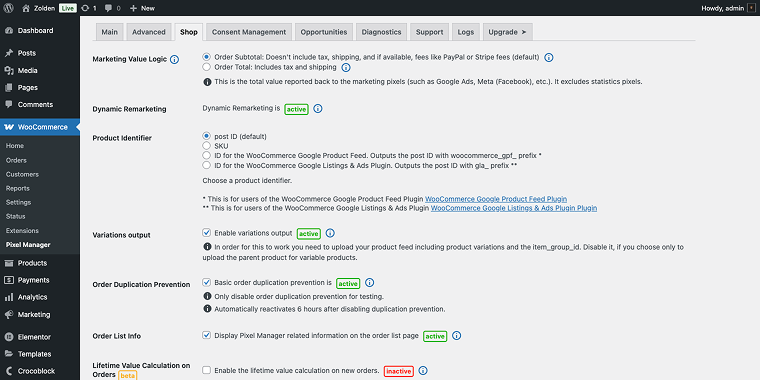Switch to the Logs tab

click(466, 32)
